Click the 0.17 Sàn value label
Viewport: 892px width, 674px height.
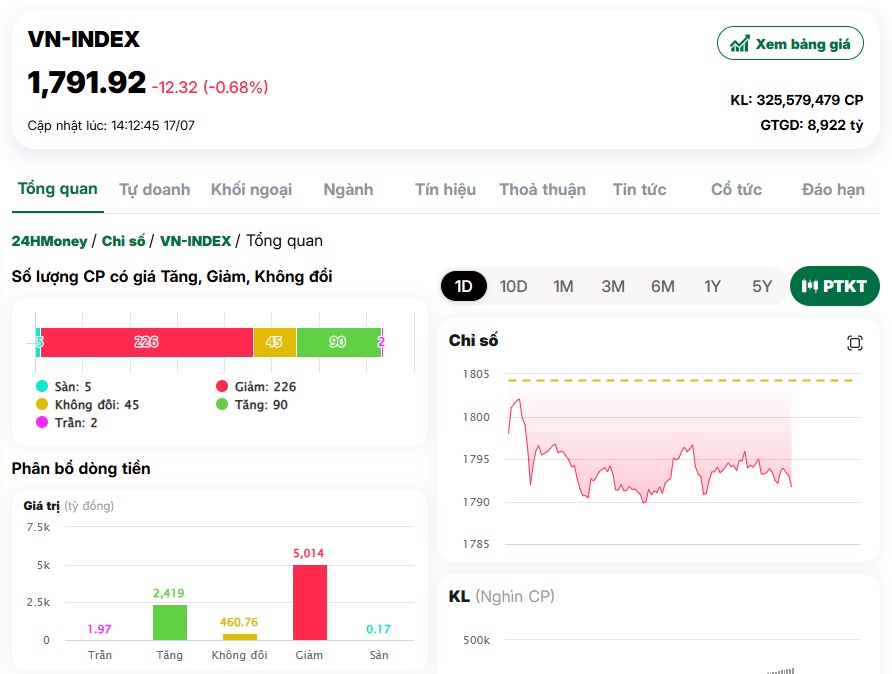[x=378, y=629]
